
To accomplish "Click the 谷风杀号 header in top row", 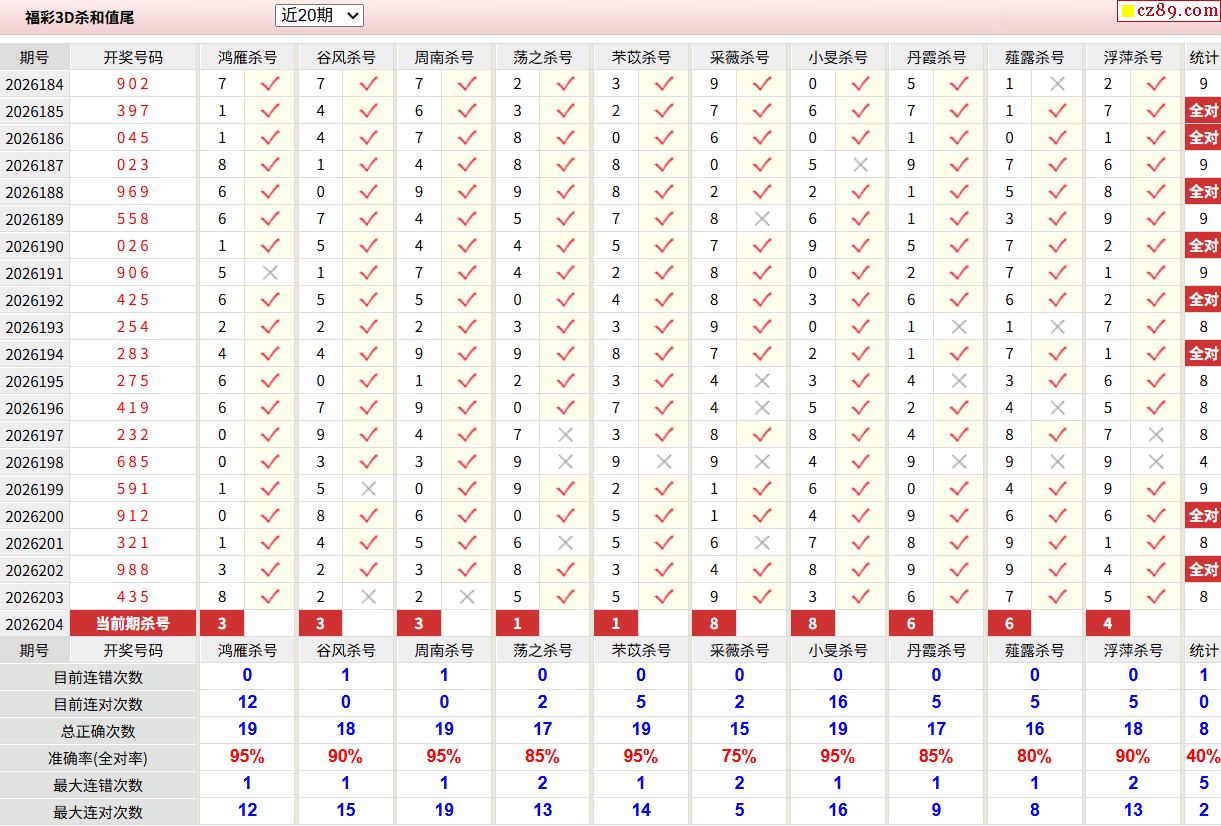I will 346,58.
